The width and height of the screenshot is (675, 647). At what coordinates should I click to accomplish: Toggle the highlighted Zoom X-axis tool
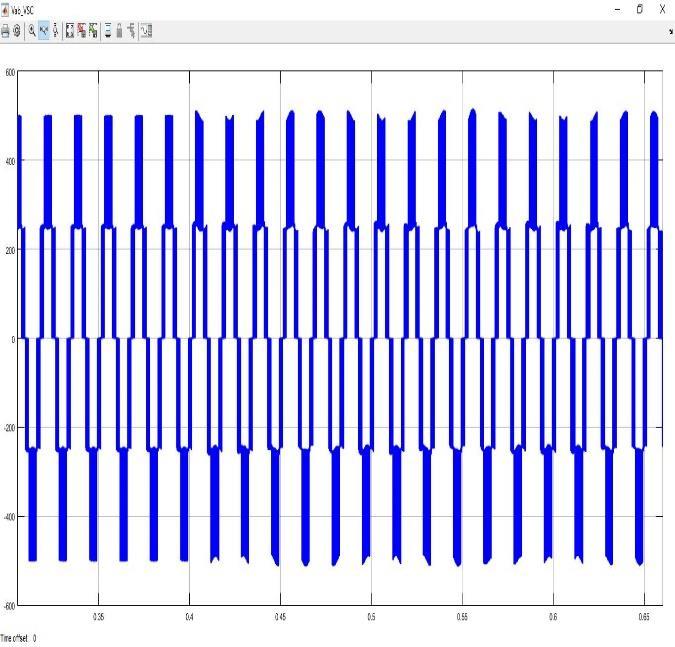44,31
